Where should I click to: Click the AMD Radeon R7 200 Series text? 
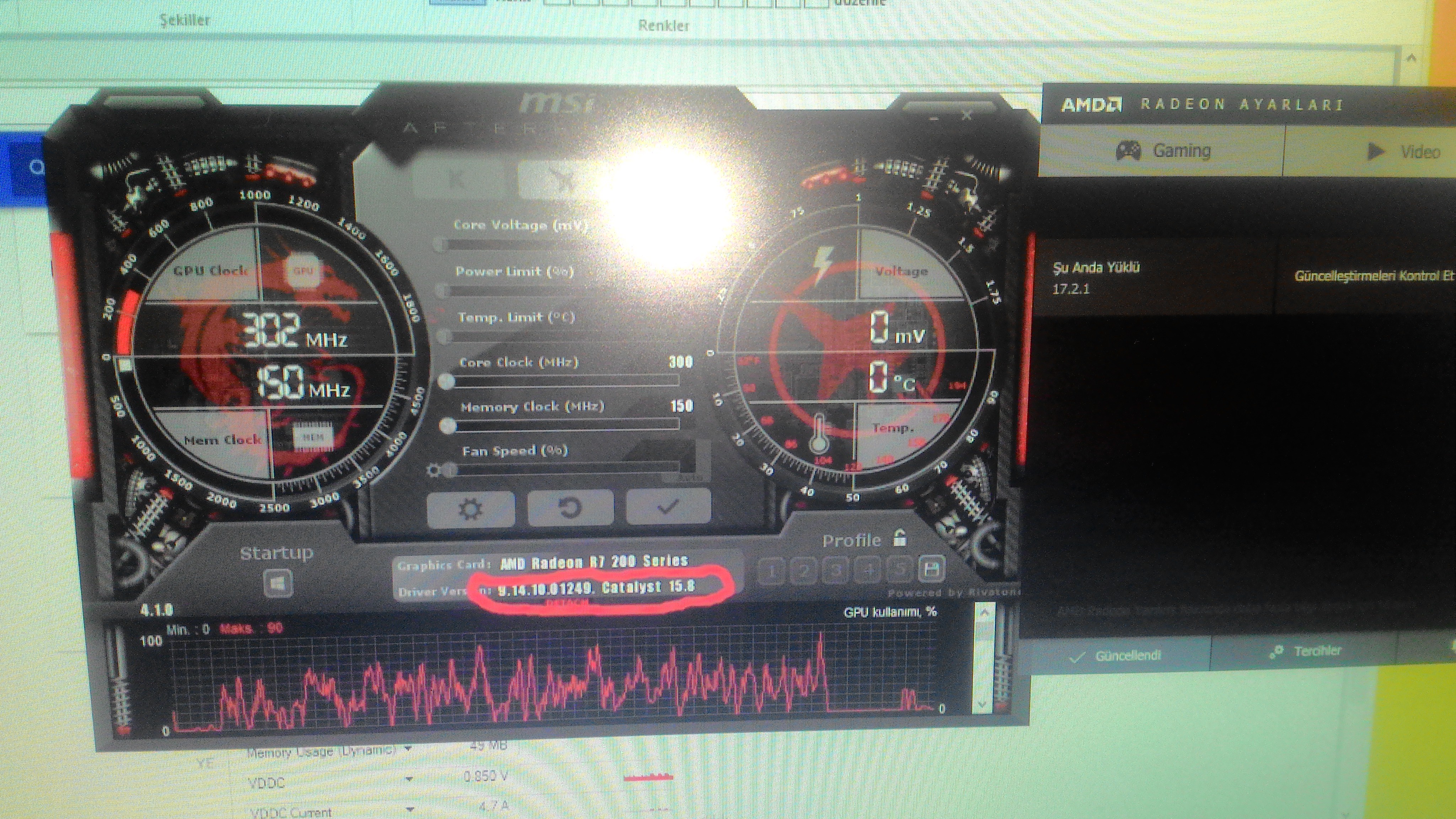tap(594, 562)
